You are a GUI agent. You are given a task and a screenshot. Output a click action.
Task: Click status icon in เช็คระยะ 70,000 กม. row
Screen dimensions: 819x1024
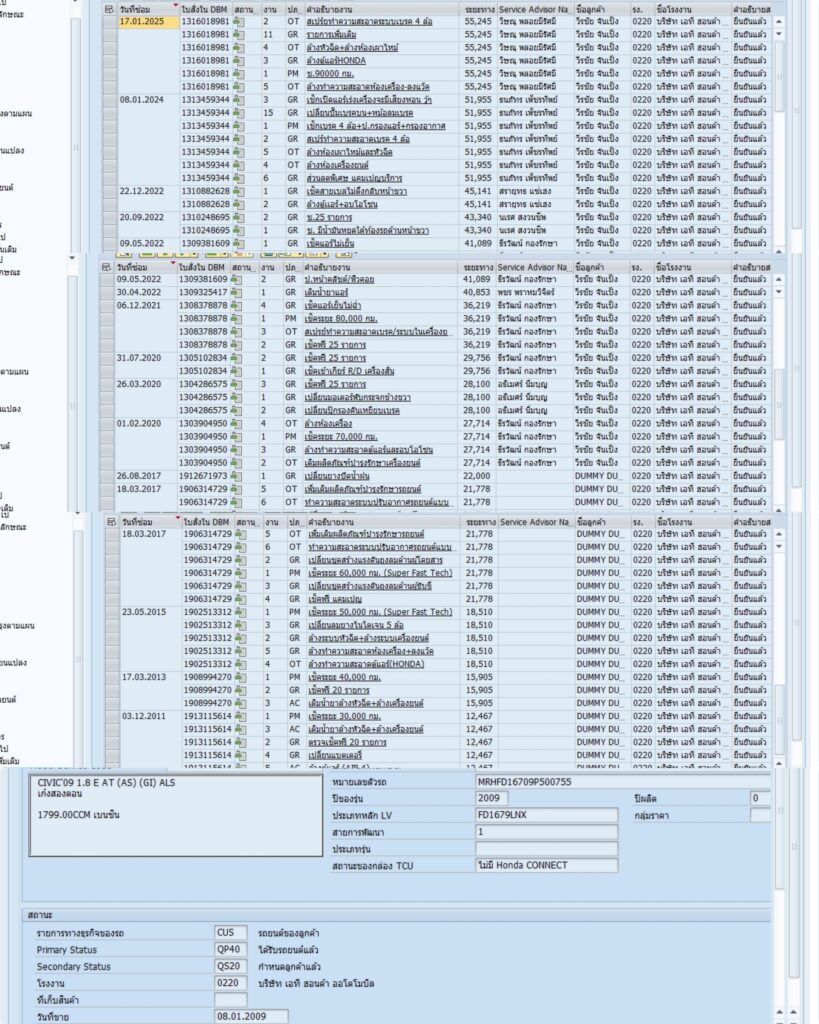coord(238,436)
